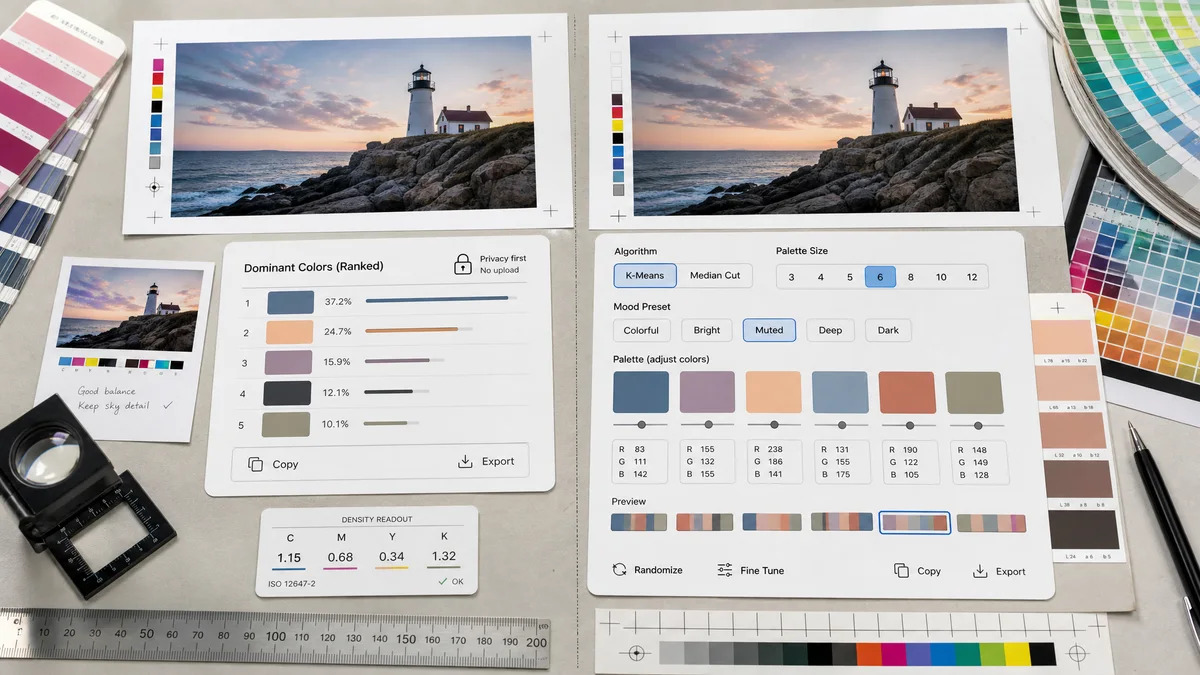The image size is (1200, 675).
Task: Click the 24.7% percentage value
Action: point(338,331)
